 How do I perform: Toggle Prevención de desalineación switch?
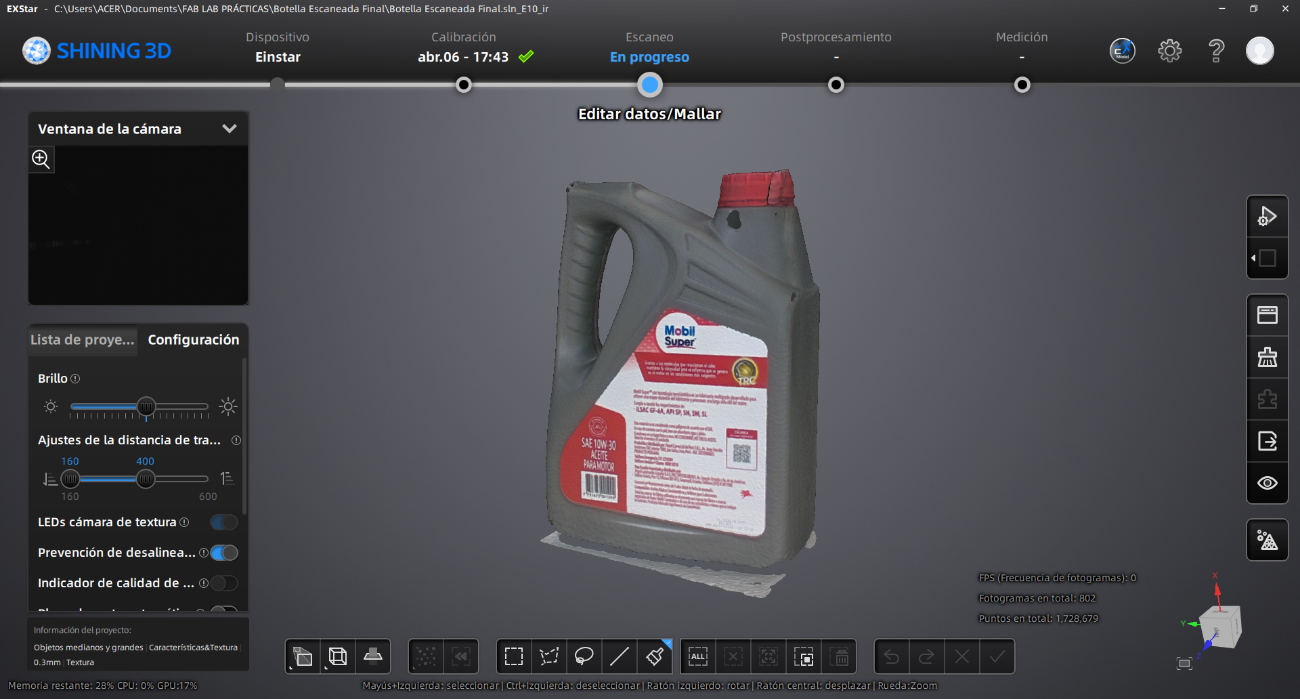pyautogui.click(x=224, y=553)
